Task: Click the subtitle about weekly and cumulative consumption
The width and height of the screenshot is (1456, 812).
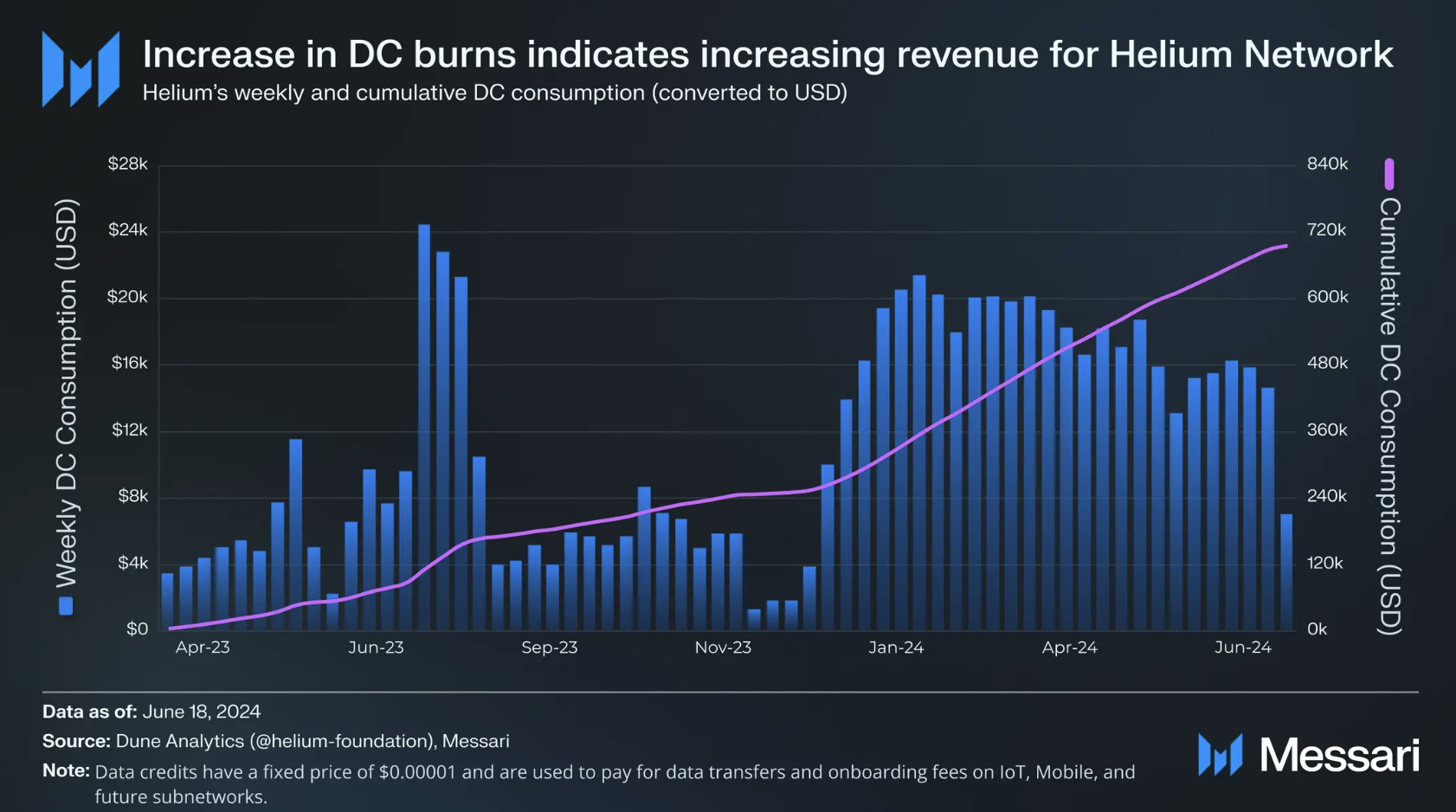Action: tap(494, 93)
